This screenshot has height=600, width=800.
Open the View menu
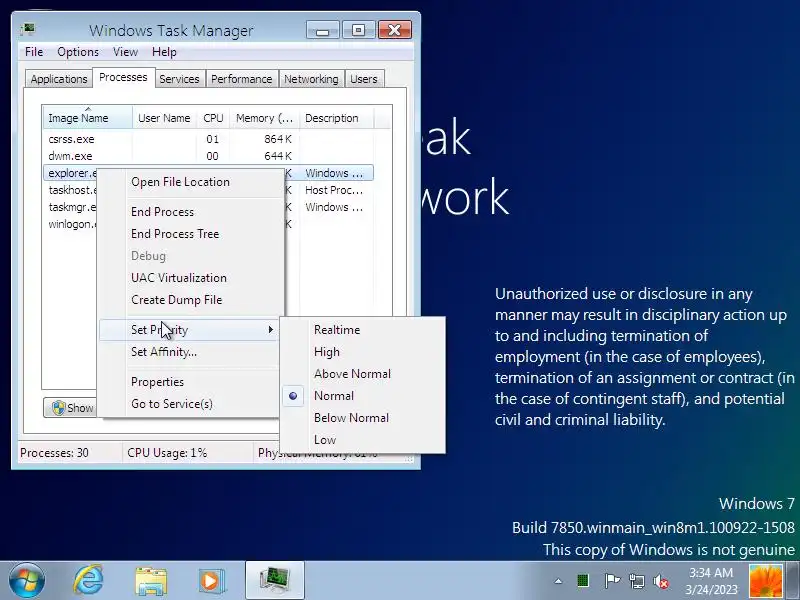(125, 52)
